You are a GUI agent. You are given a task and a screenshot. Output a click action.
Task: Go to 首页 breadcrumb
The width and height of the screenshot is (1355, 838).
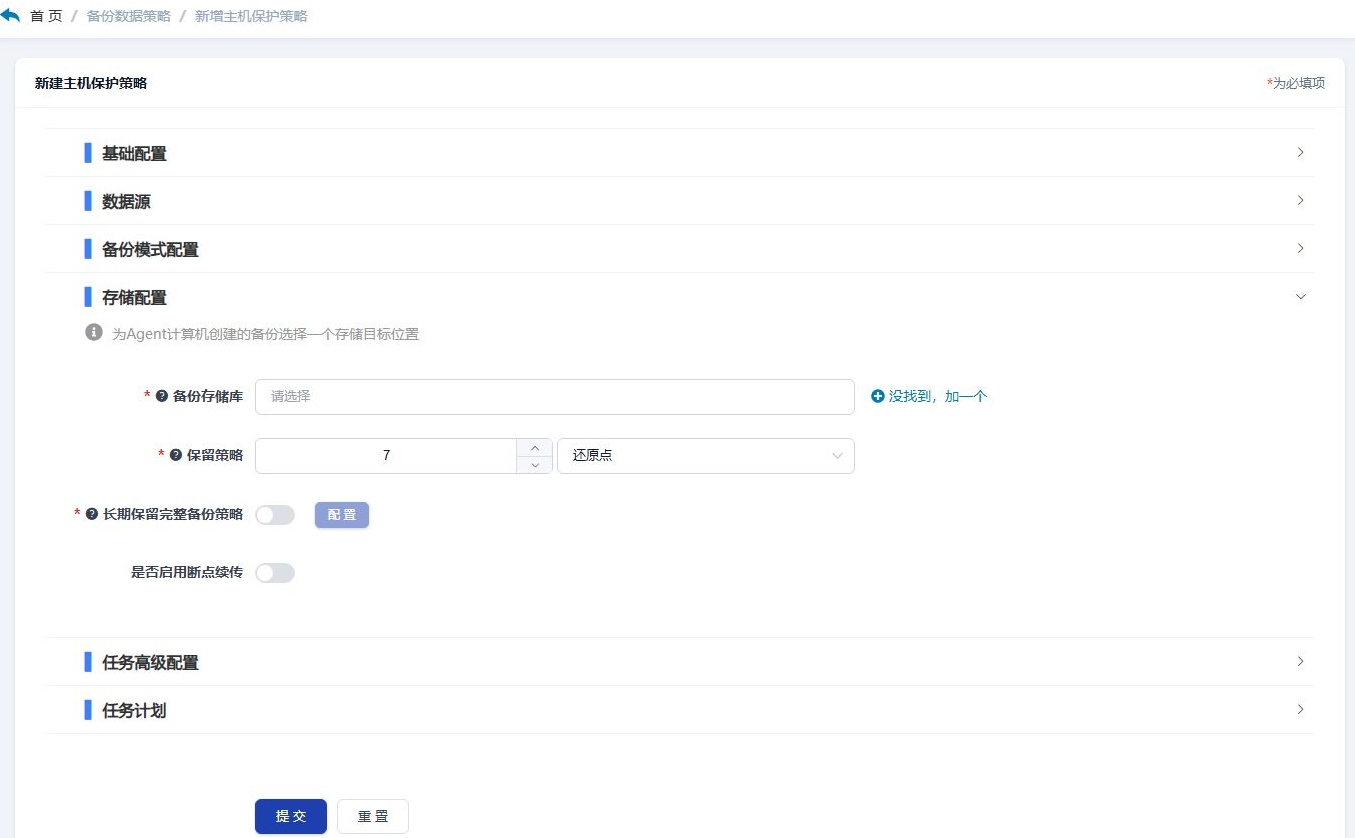click(46, 17)
